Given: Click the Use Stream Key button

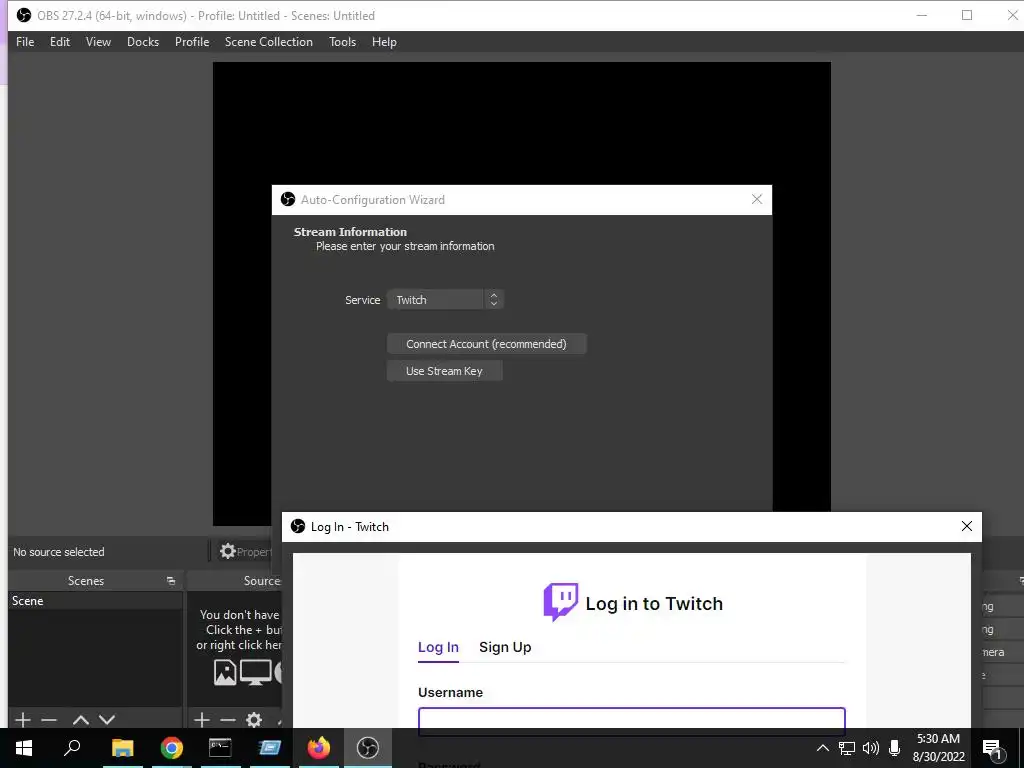Looking at the screenshot, I should [444, 371].
